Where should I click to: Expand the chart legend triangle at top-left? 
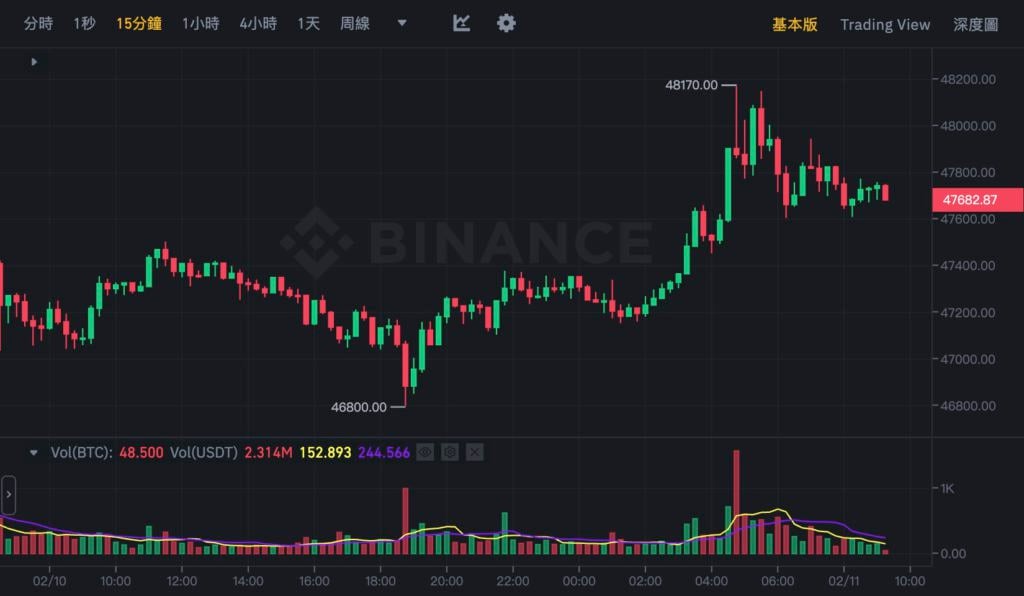[x=34, y=62]
